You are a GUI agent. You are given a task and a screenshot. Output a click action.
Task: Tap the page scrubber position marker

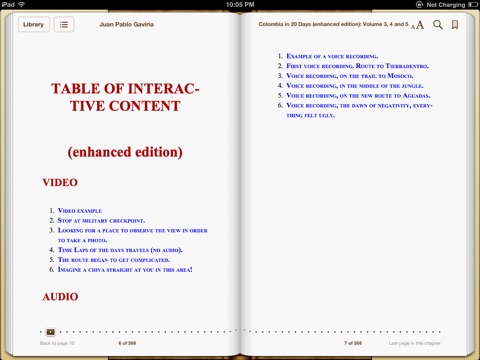(50, 332)
